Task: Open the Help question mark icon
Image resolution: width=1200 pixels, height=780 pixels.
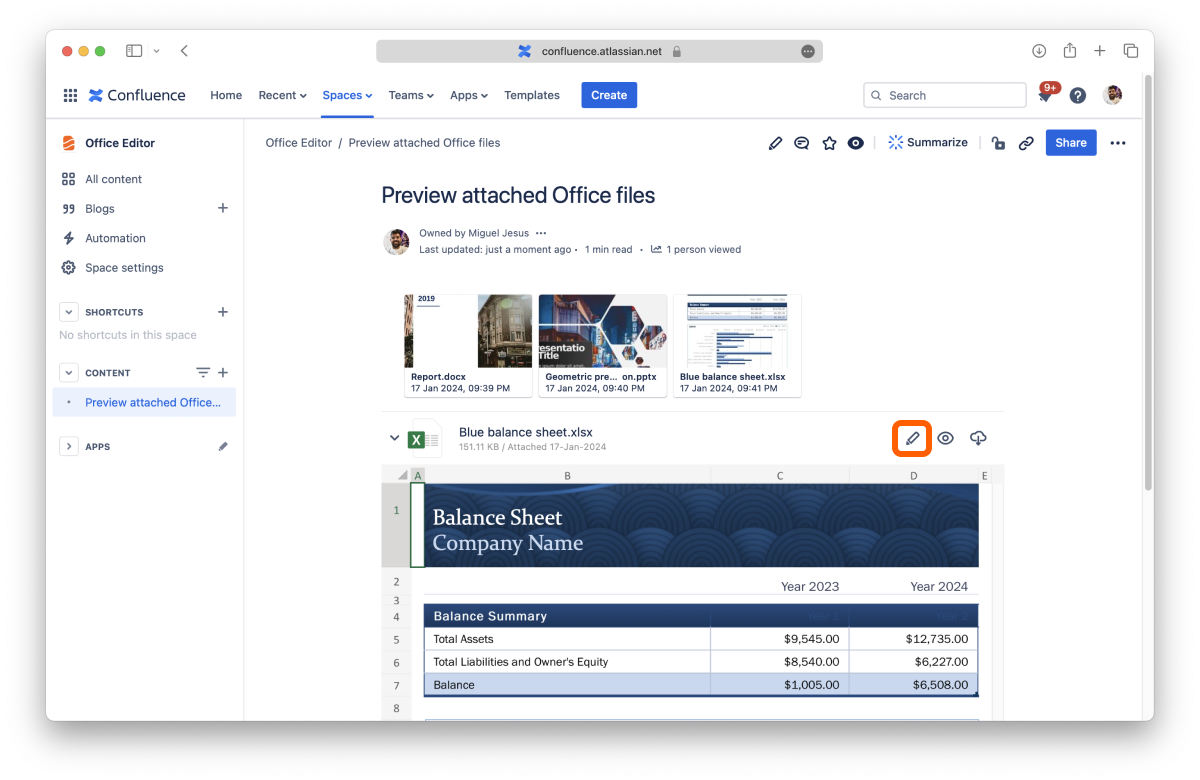Action: pyautogui.click(x=1078, y=96)
